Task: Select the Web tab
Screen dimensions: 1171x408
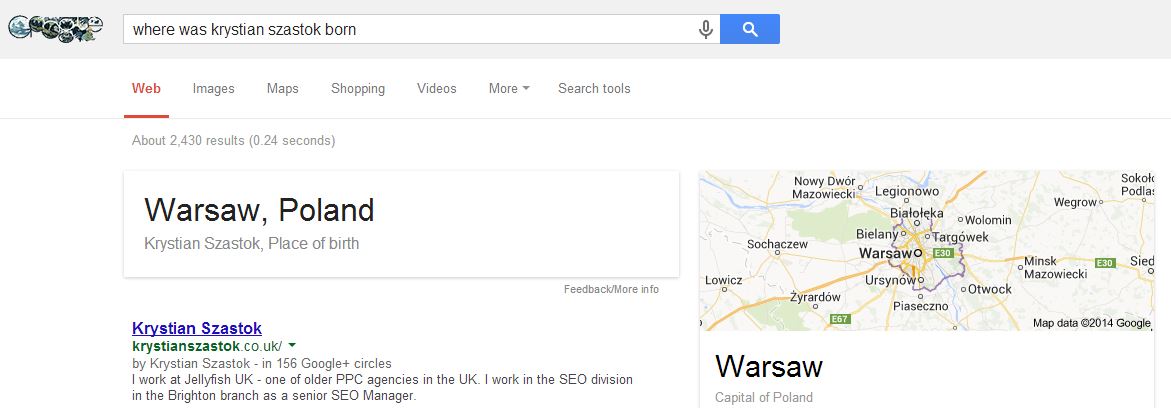Action: coord(146,88)
